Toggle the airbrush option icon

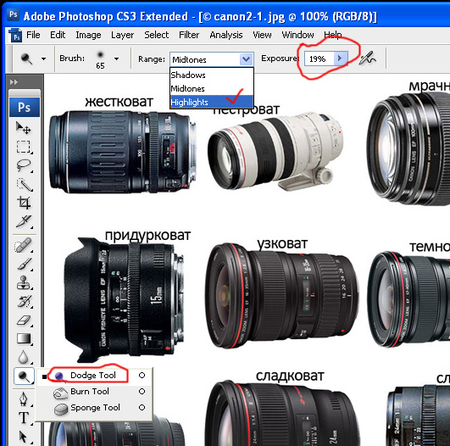pos(367,58)
